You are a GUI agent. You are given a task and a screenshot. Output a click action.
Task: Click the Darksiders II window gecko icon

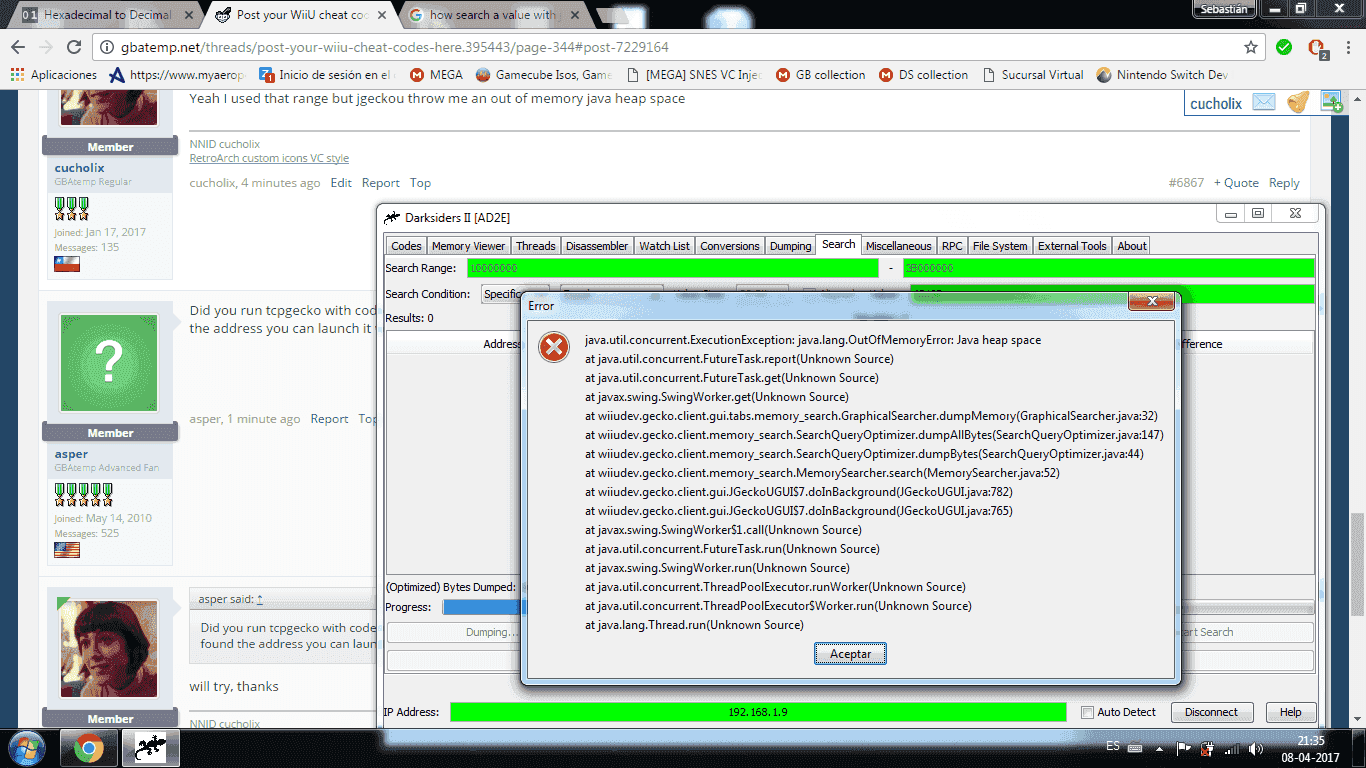(393, 217)
